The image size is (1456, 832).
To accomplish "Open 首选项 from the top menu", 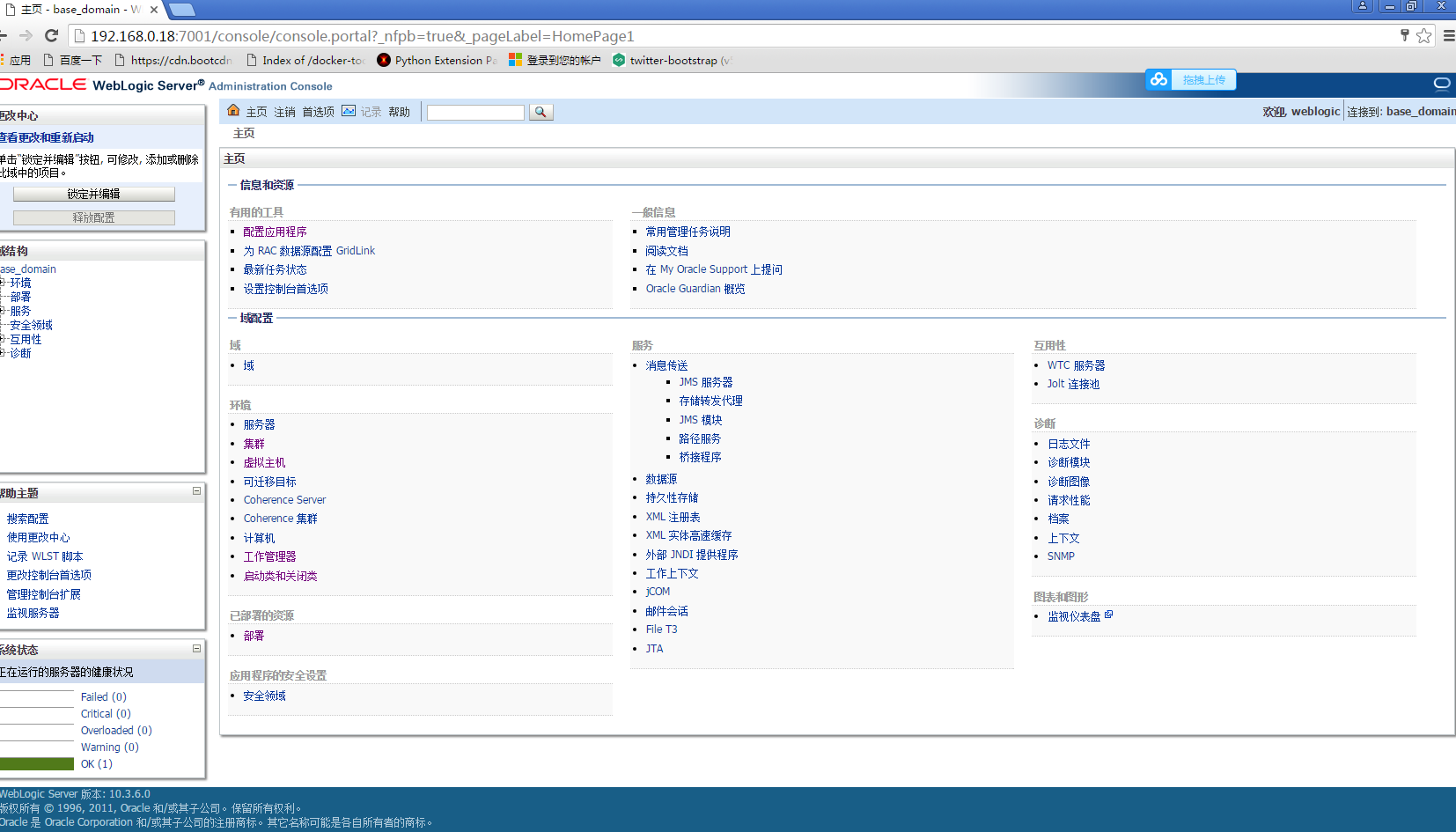I will (317, 112).
